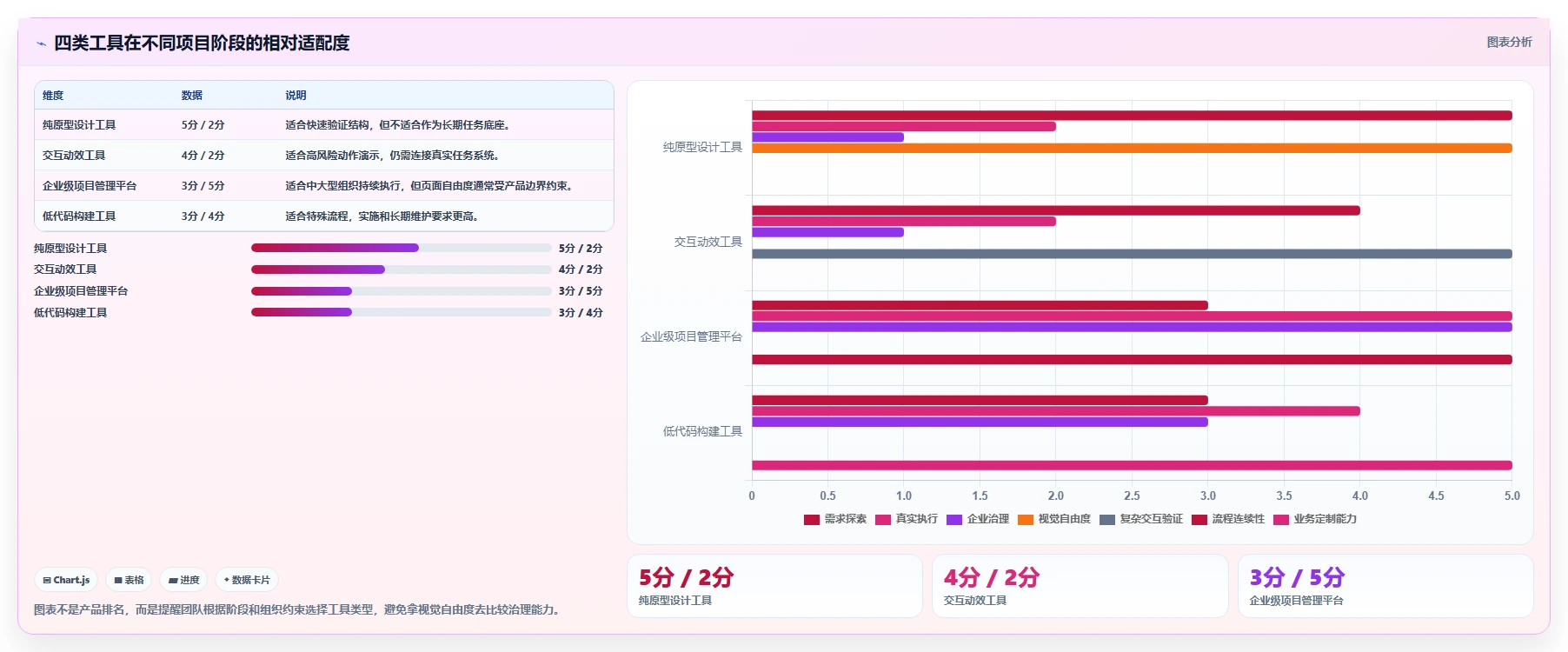This screenshot has height=652, width=1568.
Task: Open the 3分 / 5分 data card for 企业级项目管理平台
Action: pyautogui.click(x=1385, y=586)
